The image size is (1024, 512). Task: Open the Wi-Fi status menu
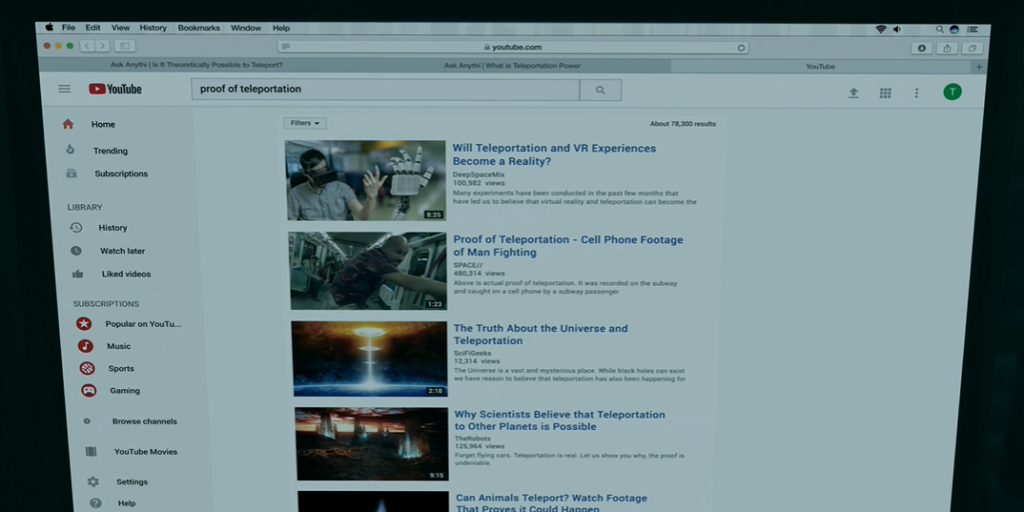[881, 29]
